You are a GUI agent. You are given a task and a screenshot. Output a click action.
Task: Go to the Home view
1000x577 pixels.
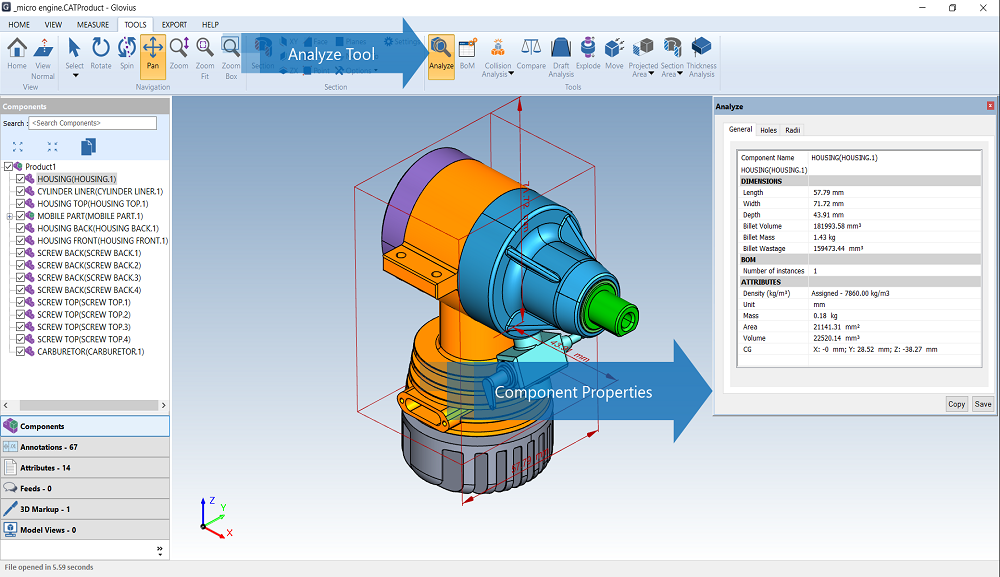coord(17,51)
